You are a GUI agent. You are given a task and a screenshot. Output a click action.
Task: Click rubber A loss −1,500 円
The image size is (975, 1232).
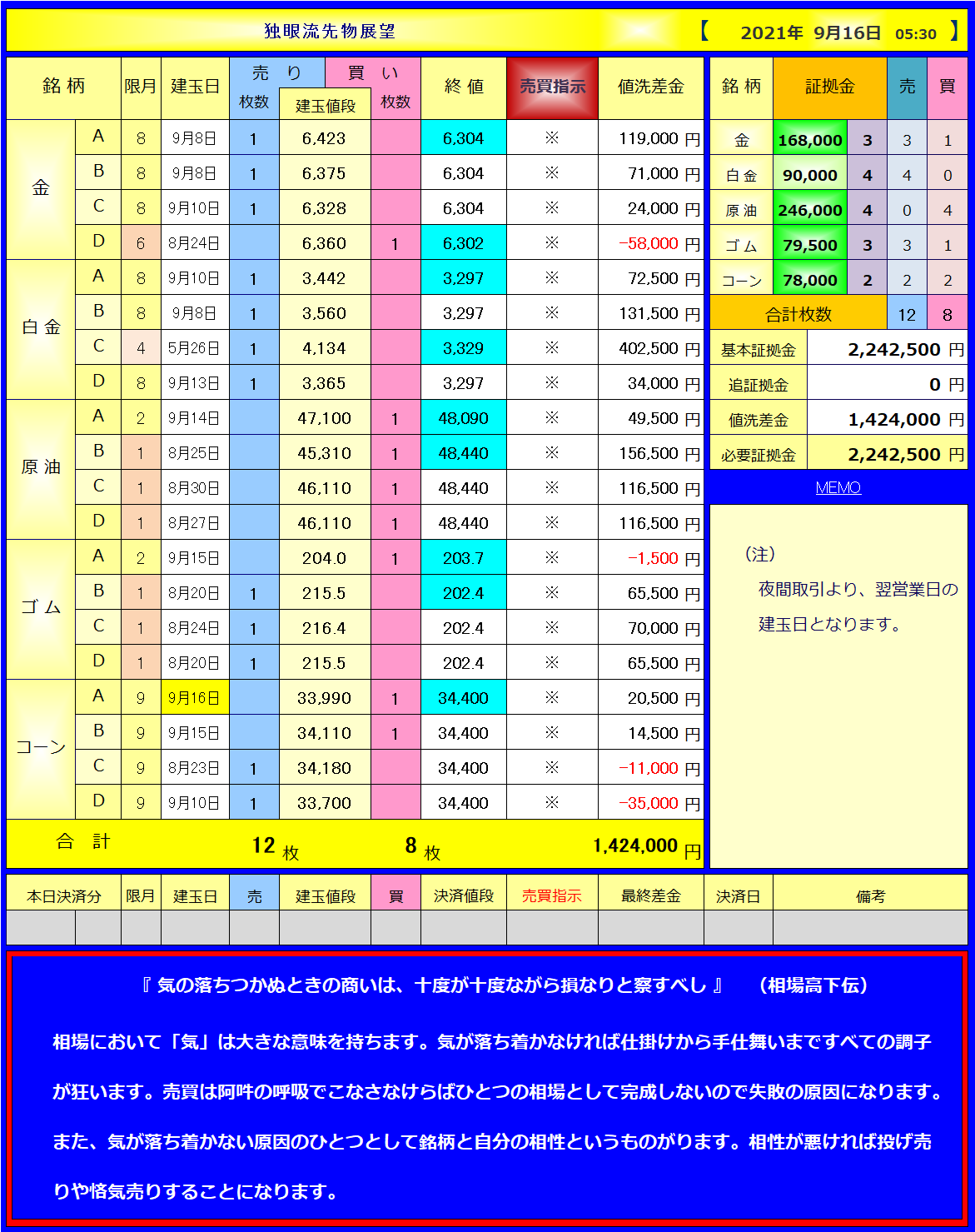(x=651, y=558)
